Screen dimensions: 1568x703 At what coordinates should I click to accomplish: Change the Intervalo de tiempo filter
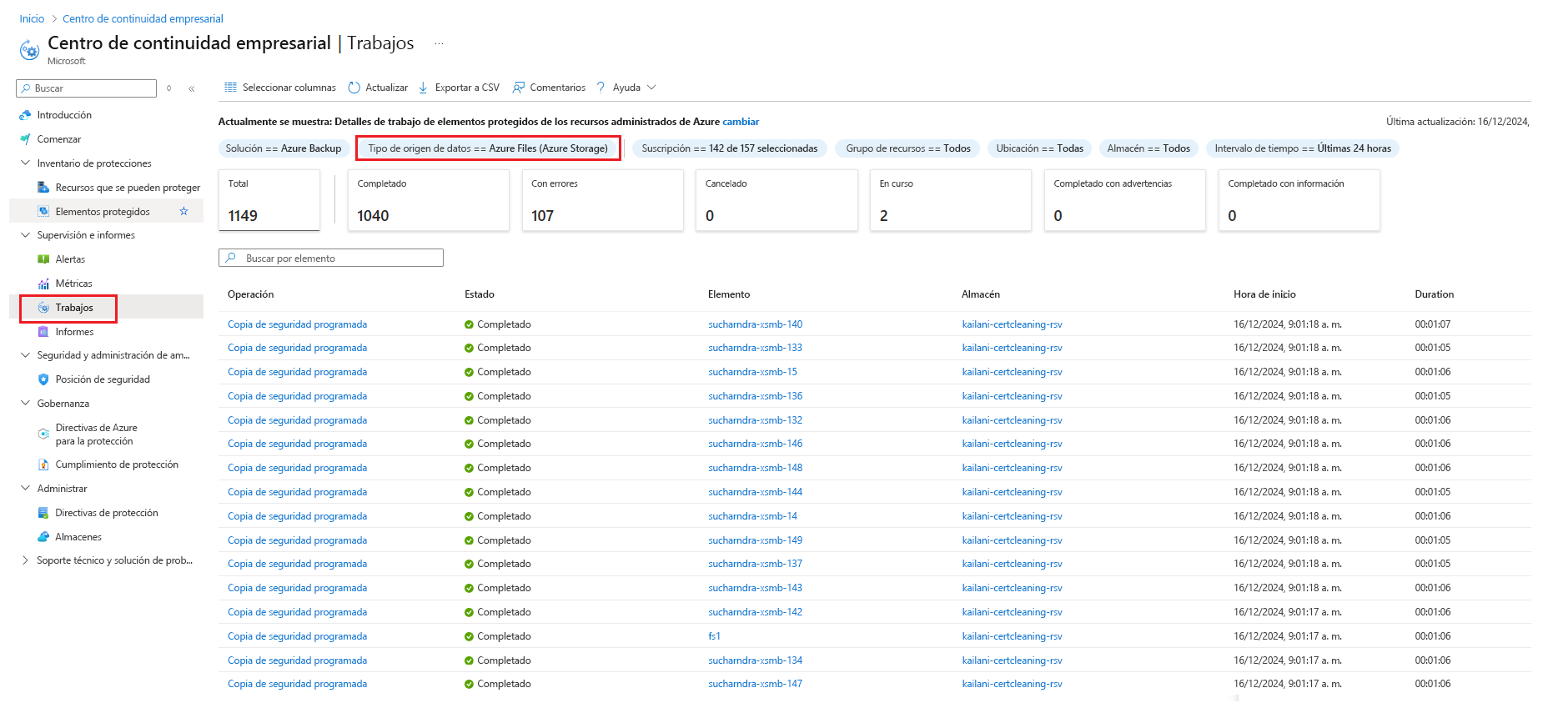(x=1303, y=148)
